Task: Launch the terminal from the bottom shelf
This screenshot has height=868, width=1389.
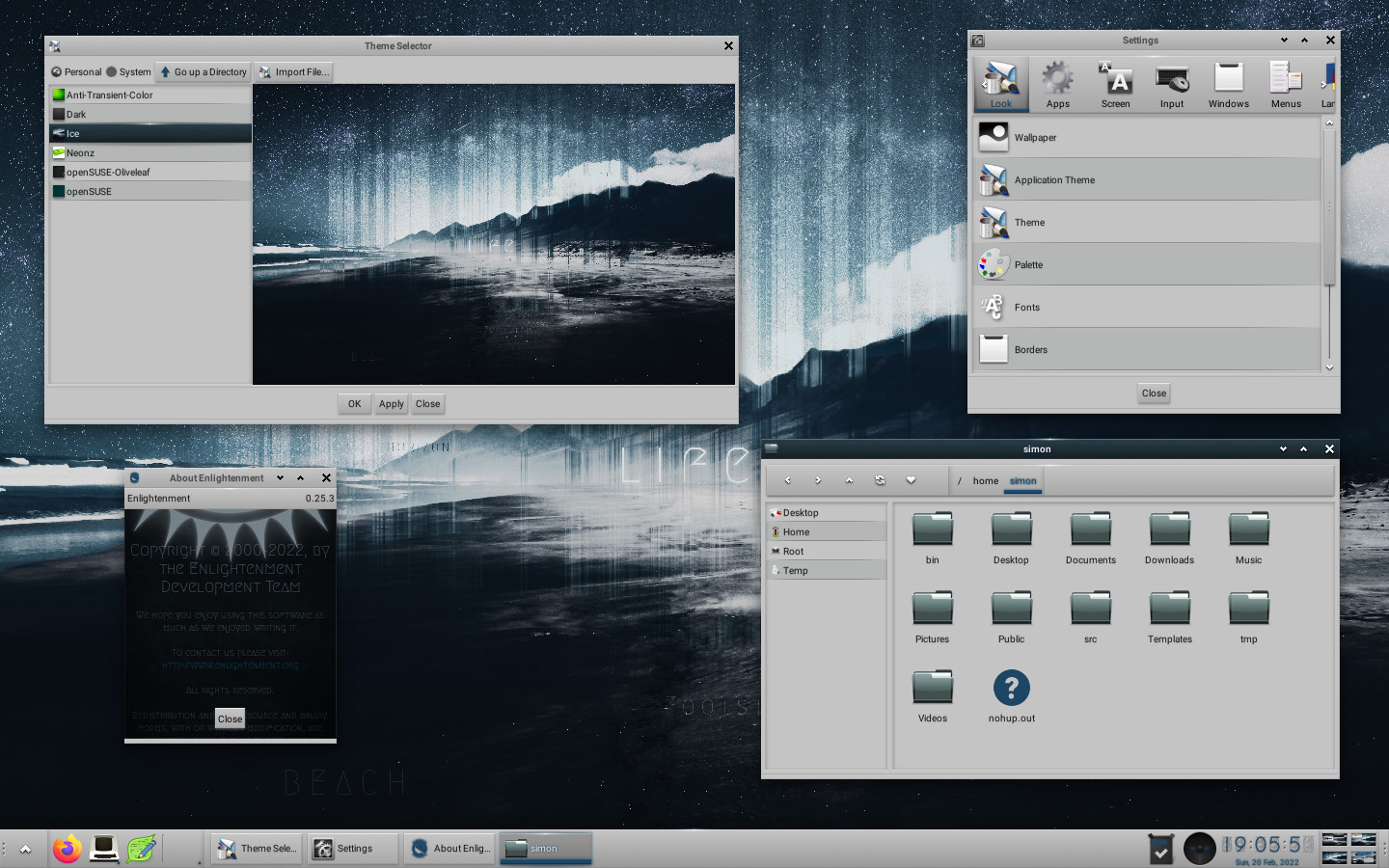Action: click(104, 849)
